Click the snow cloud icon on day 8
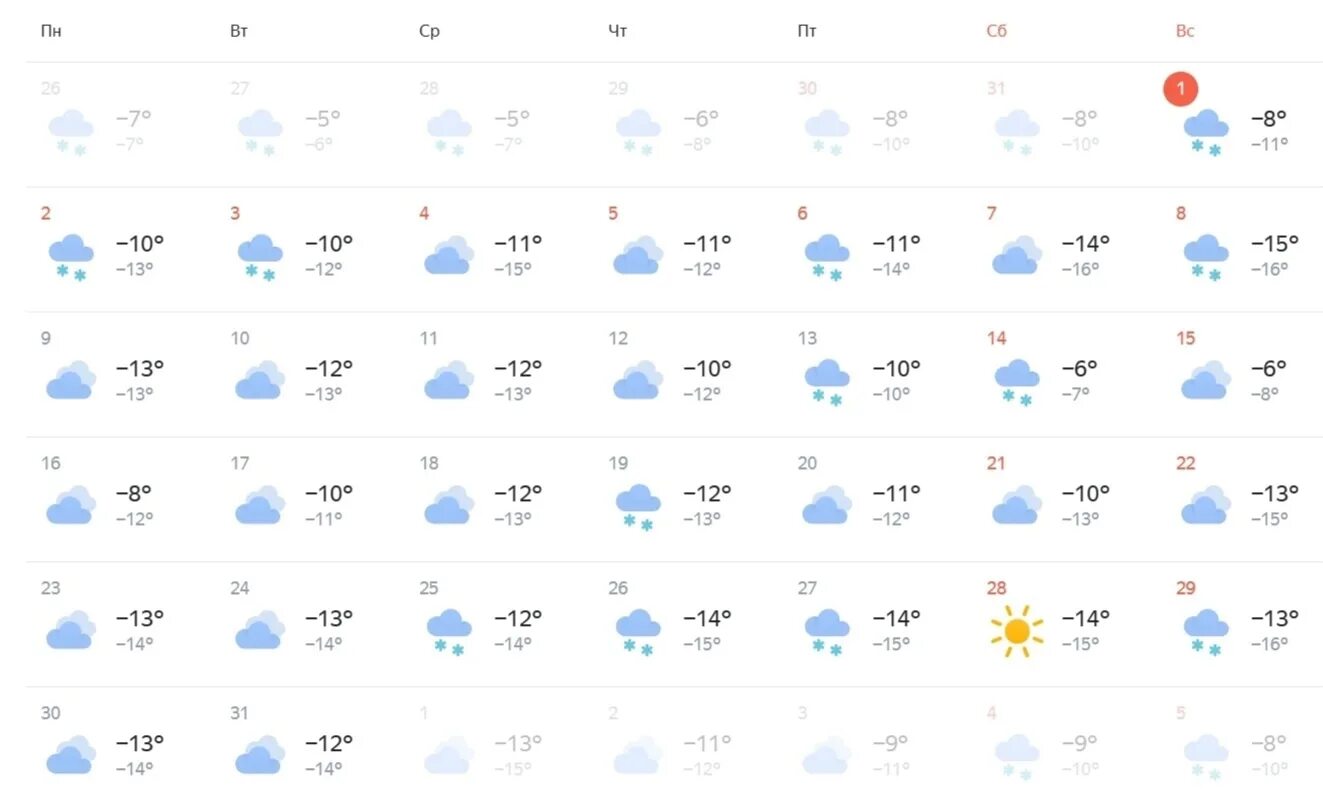 [1205, 258]
